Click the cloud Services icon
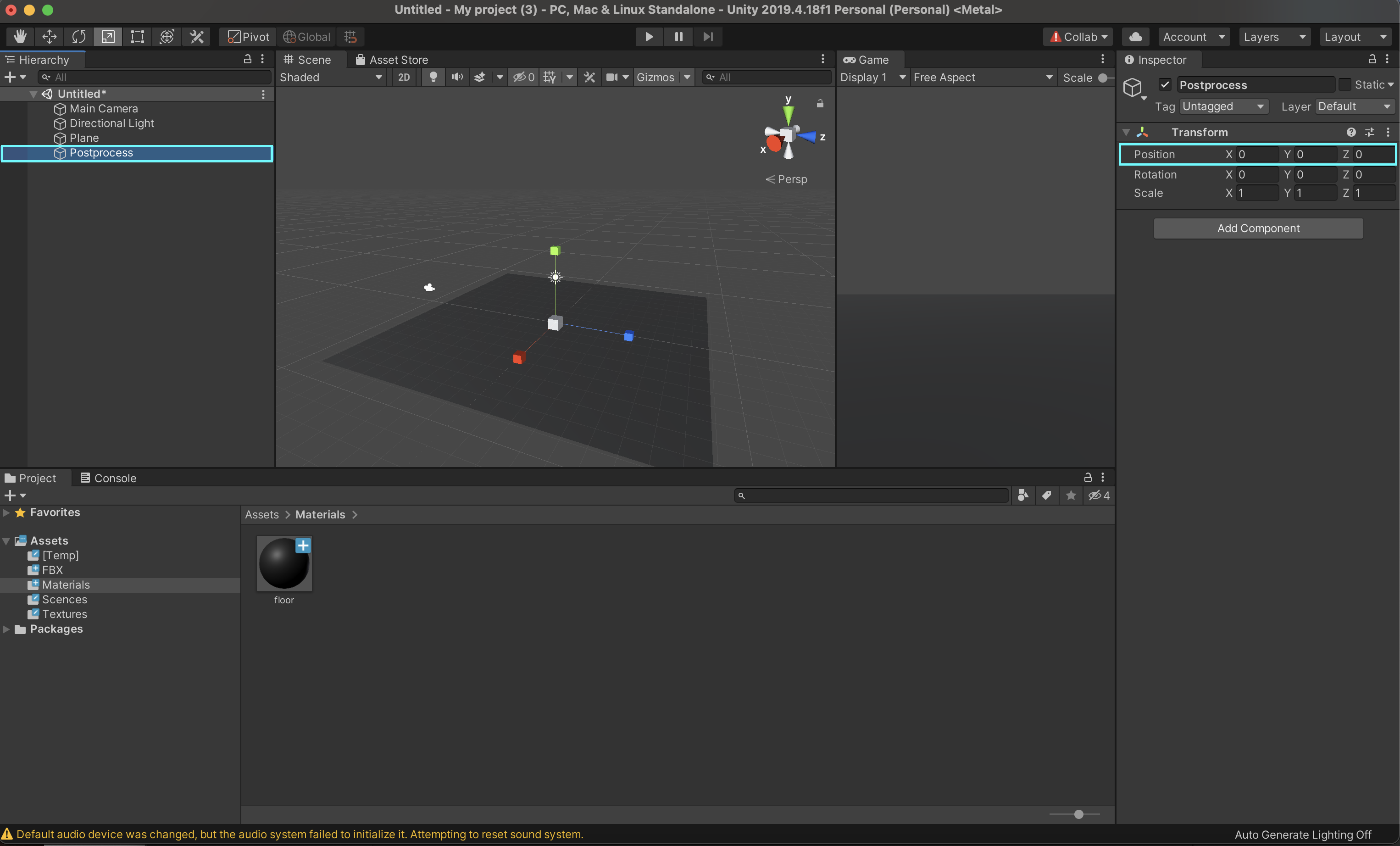This screenshot has height=846, width=1400. point(1135,36)
